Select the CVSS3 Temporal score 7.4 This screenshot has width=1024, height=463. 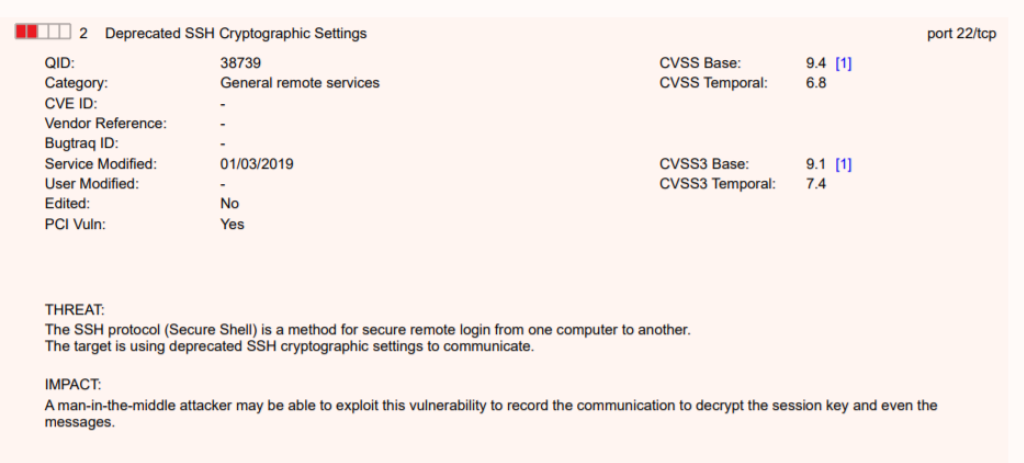[816, 184]
